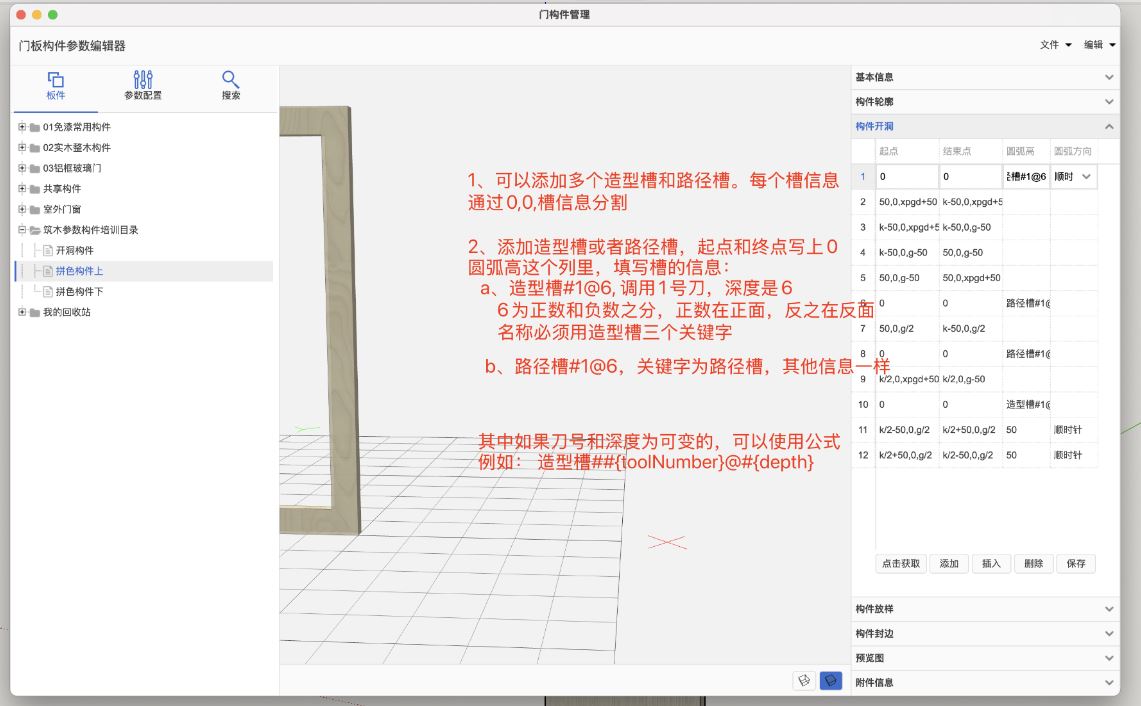Toggle the shaded display mode icon
Viewport: 1141px width, 706px height.
830,680
